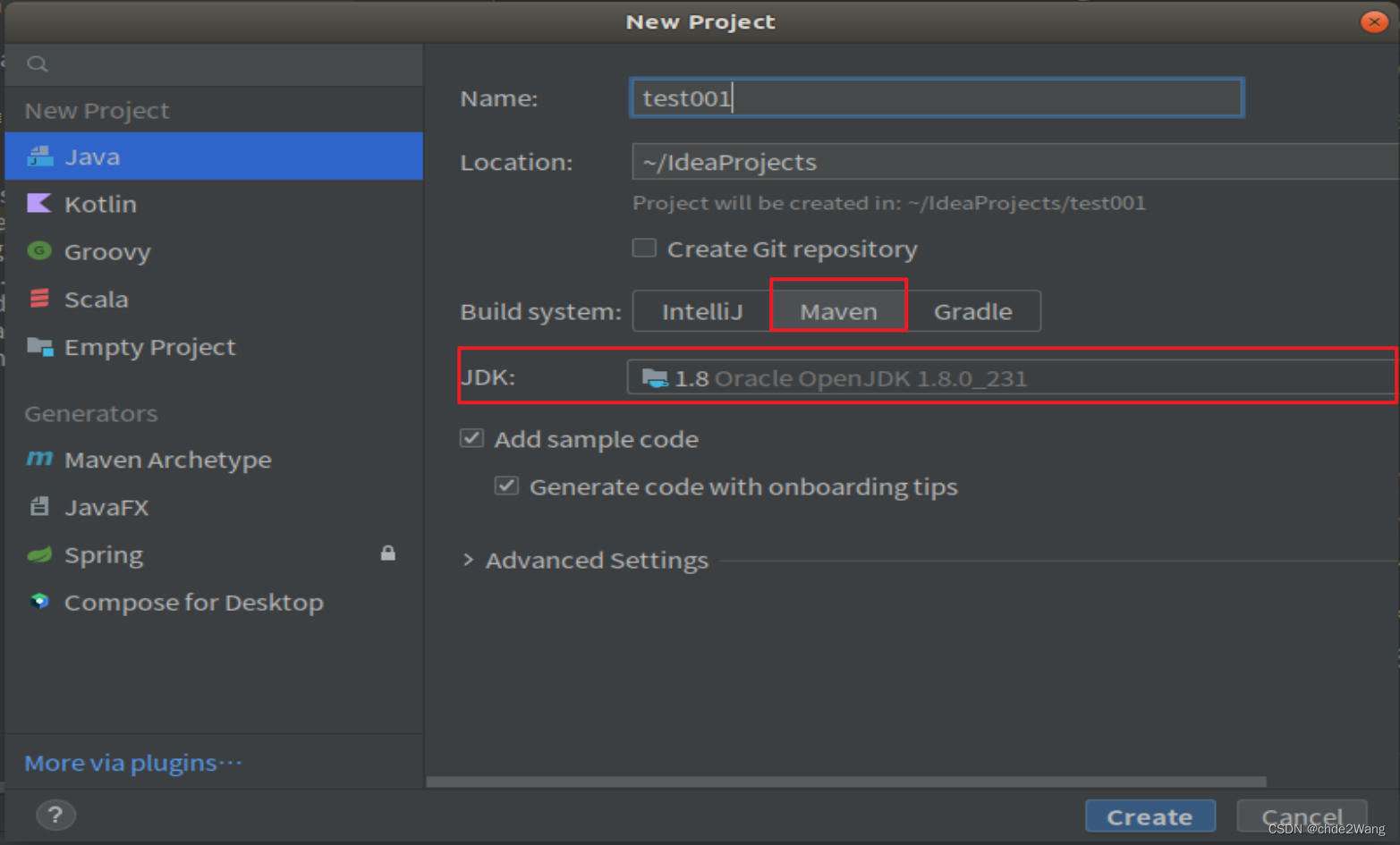Click the Groovy logo icon
This screenshot has width=1400, height=845.
tap(39, 250)
